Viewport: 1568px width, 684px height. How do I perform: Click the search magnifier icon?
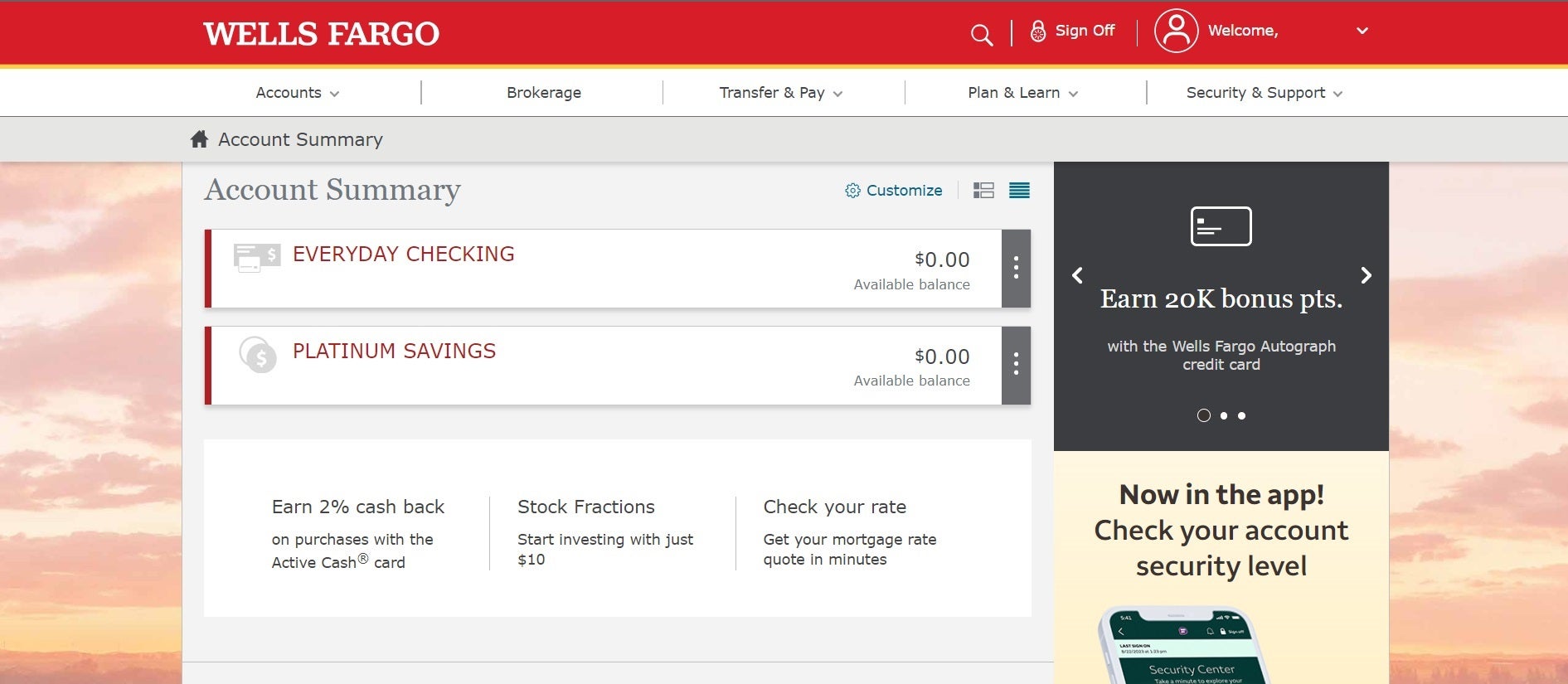(981, 34)
